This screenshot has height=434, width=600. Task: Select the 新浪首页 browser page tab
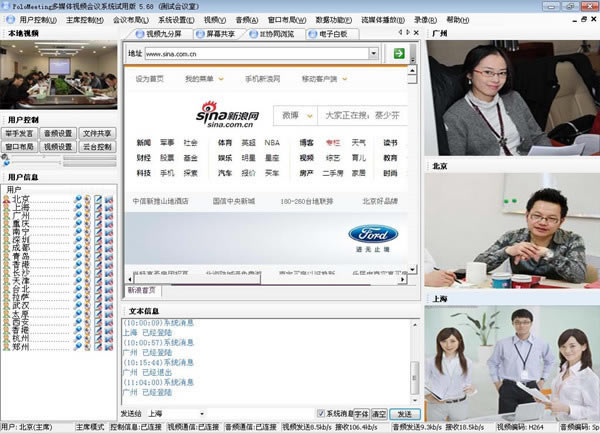click(x=142, y=290)
